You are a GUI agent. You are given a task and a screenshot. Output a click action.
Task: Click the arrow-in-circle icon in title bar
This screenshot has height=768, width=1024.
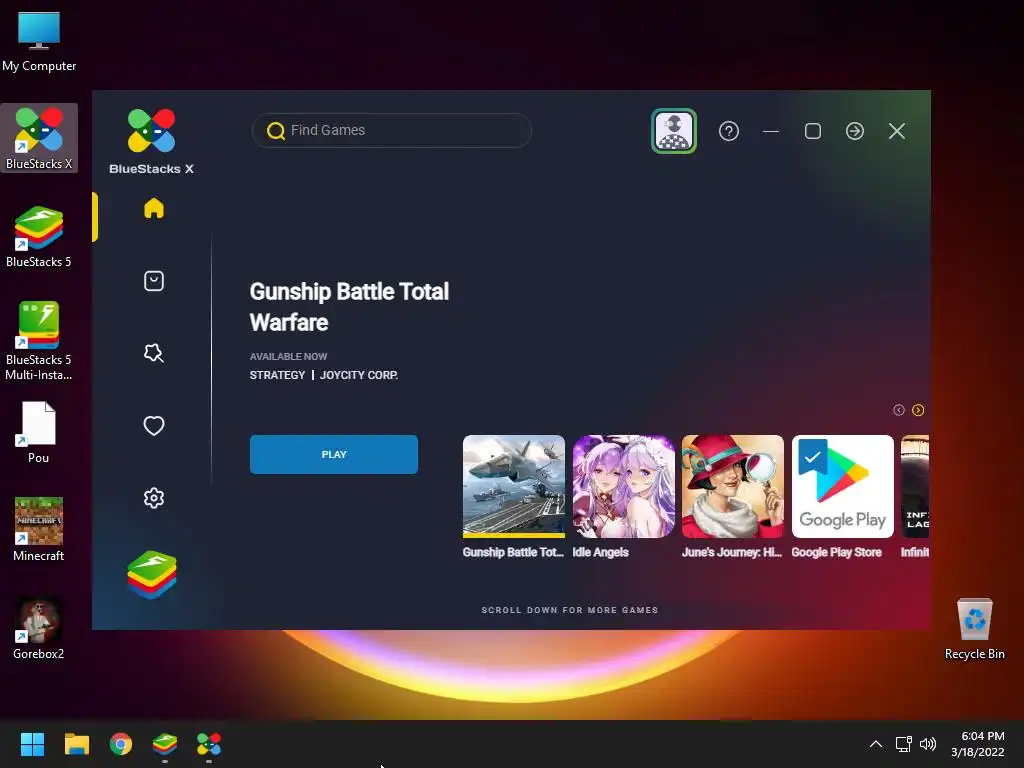tap(855, 131)
